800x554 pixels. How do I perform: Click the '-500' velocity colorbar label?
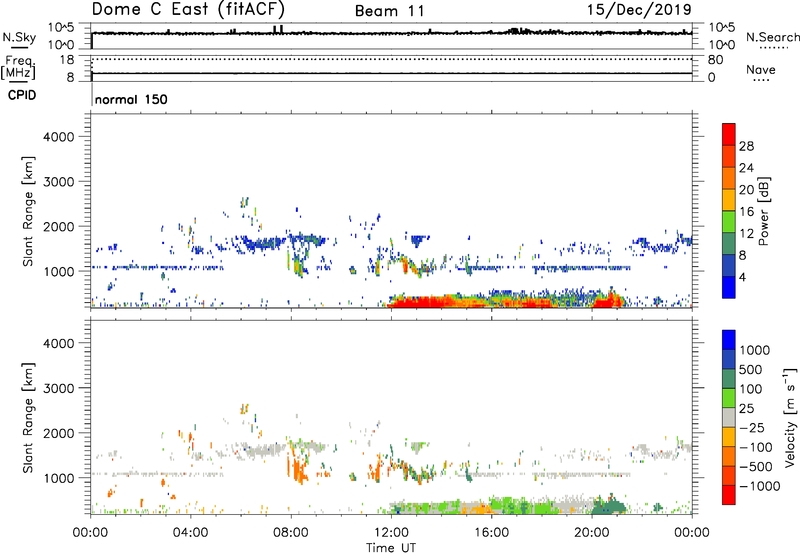[756, 466]
